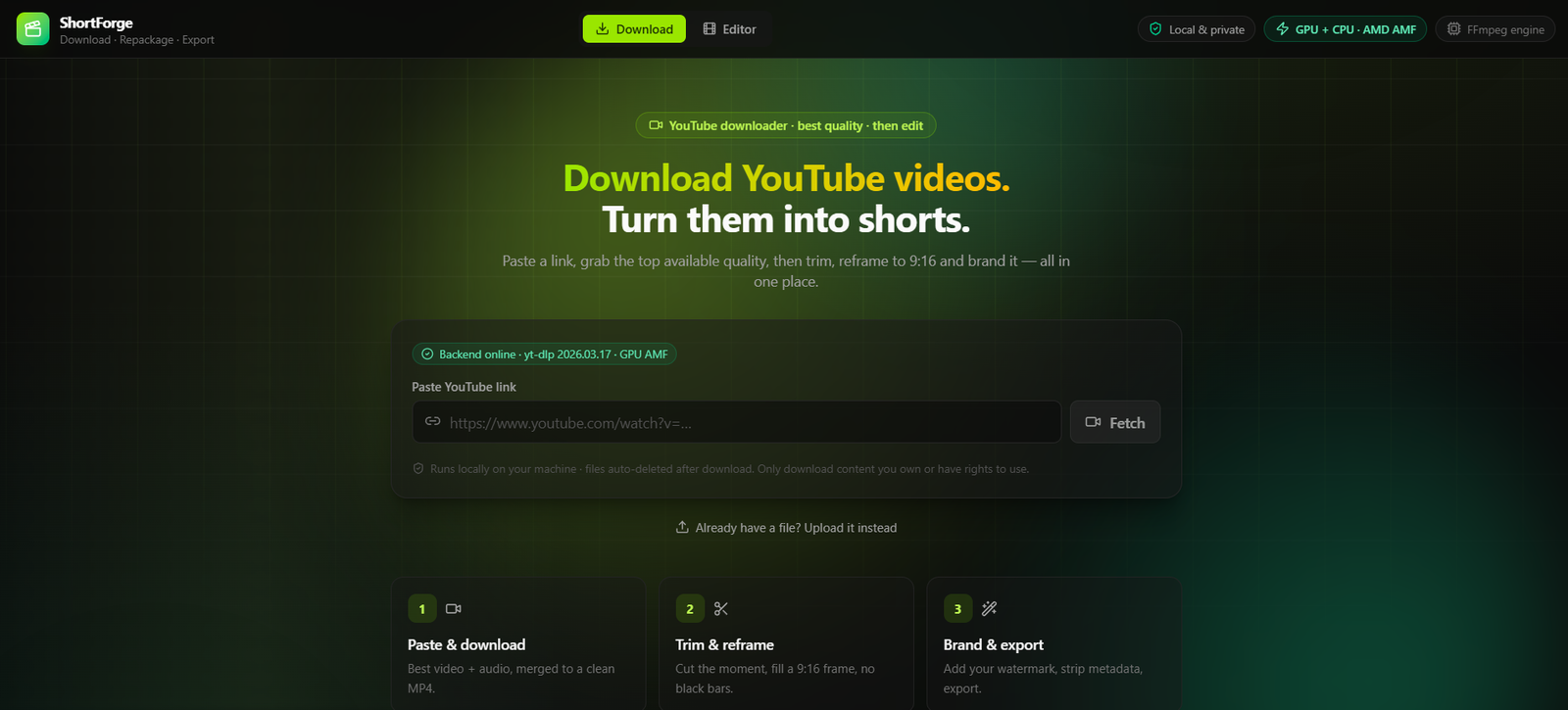Click the Backend online status badge
The height and width of the screenshot is (710, 1568).
(x=544, y=355)
